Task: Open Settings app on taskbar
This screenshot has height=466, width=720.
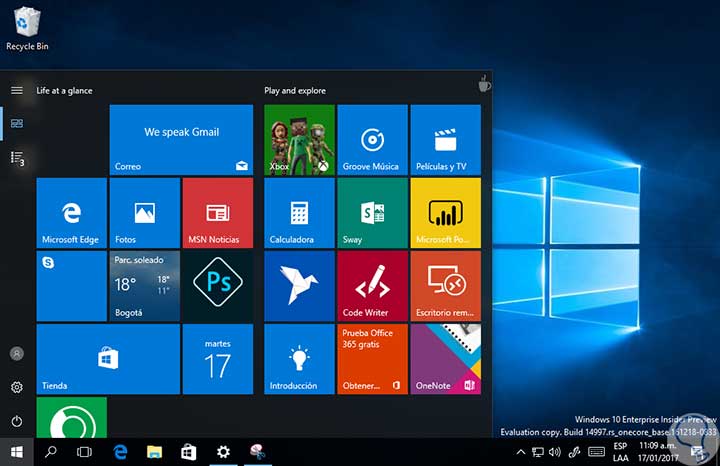Action: [223, 452]
